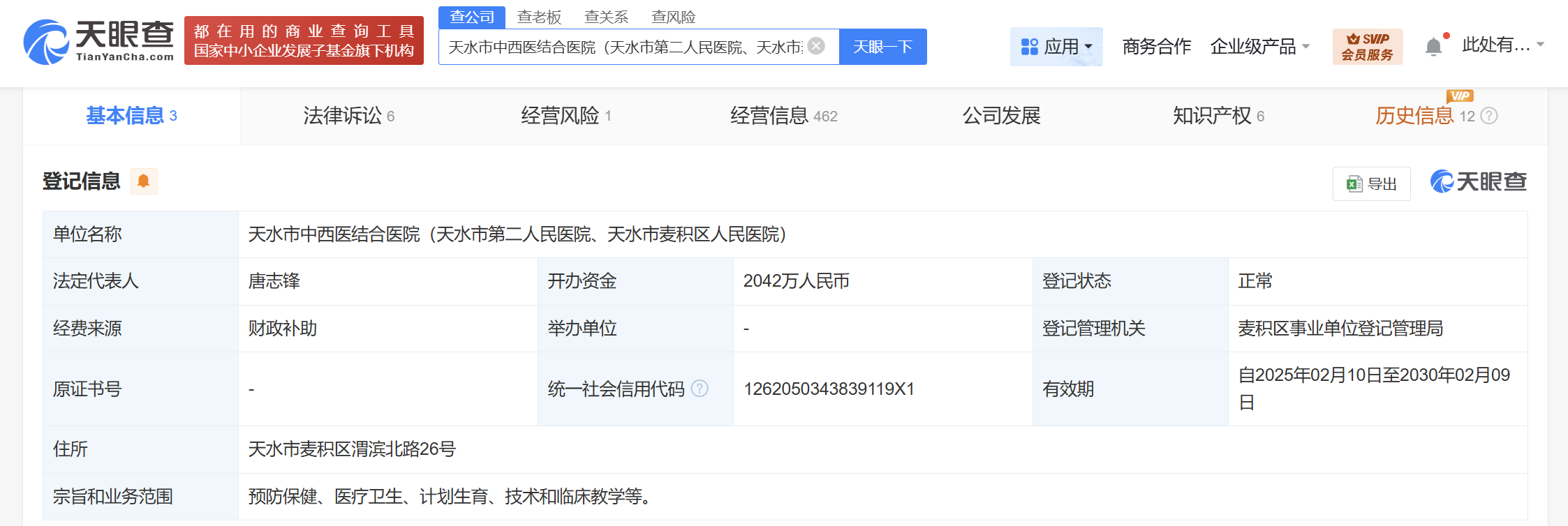Open the user account dropdown 此处有…
The width and height of the screenshot is (1568, 526).
click(x=1503, y=45)
